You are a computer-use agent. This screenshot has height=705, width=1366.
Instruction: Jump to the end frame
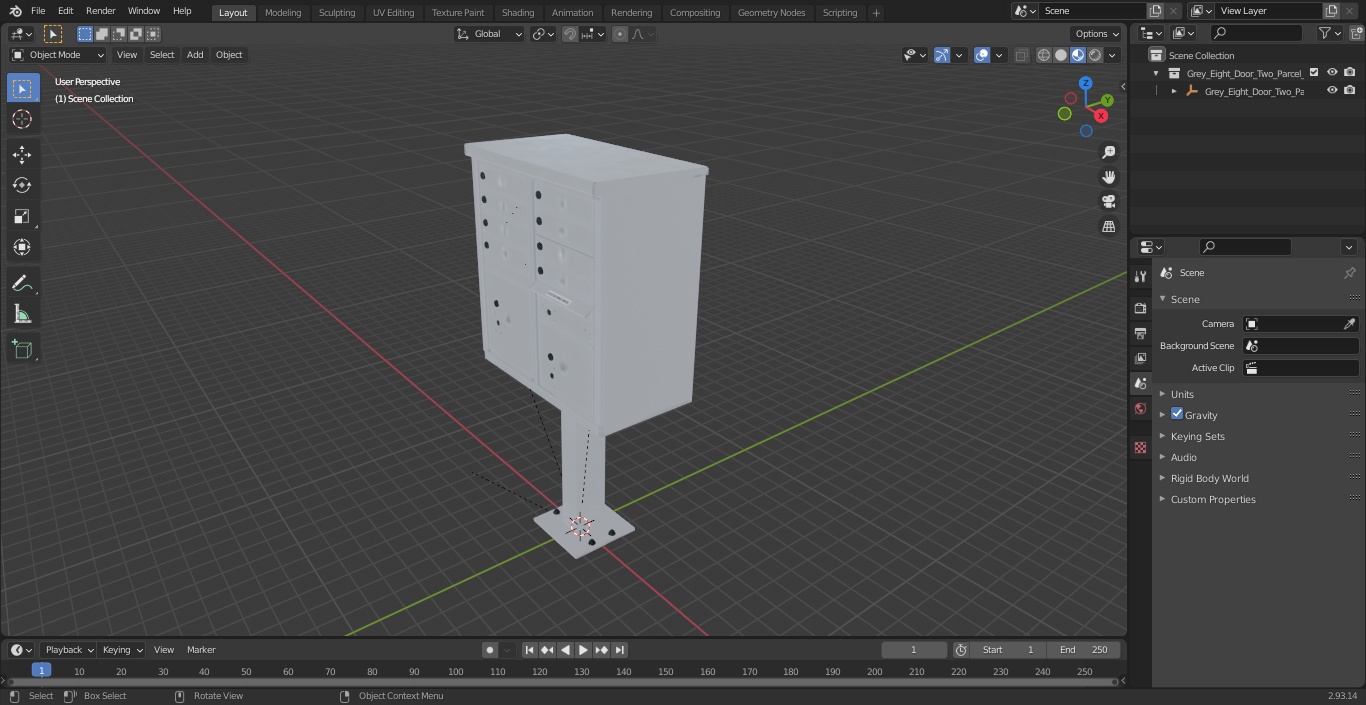pyautogui.click(x=620, y=650)
